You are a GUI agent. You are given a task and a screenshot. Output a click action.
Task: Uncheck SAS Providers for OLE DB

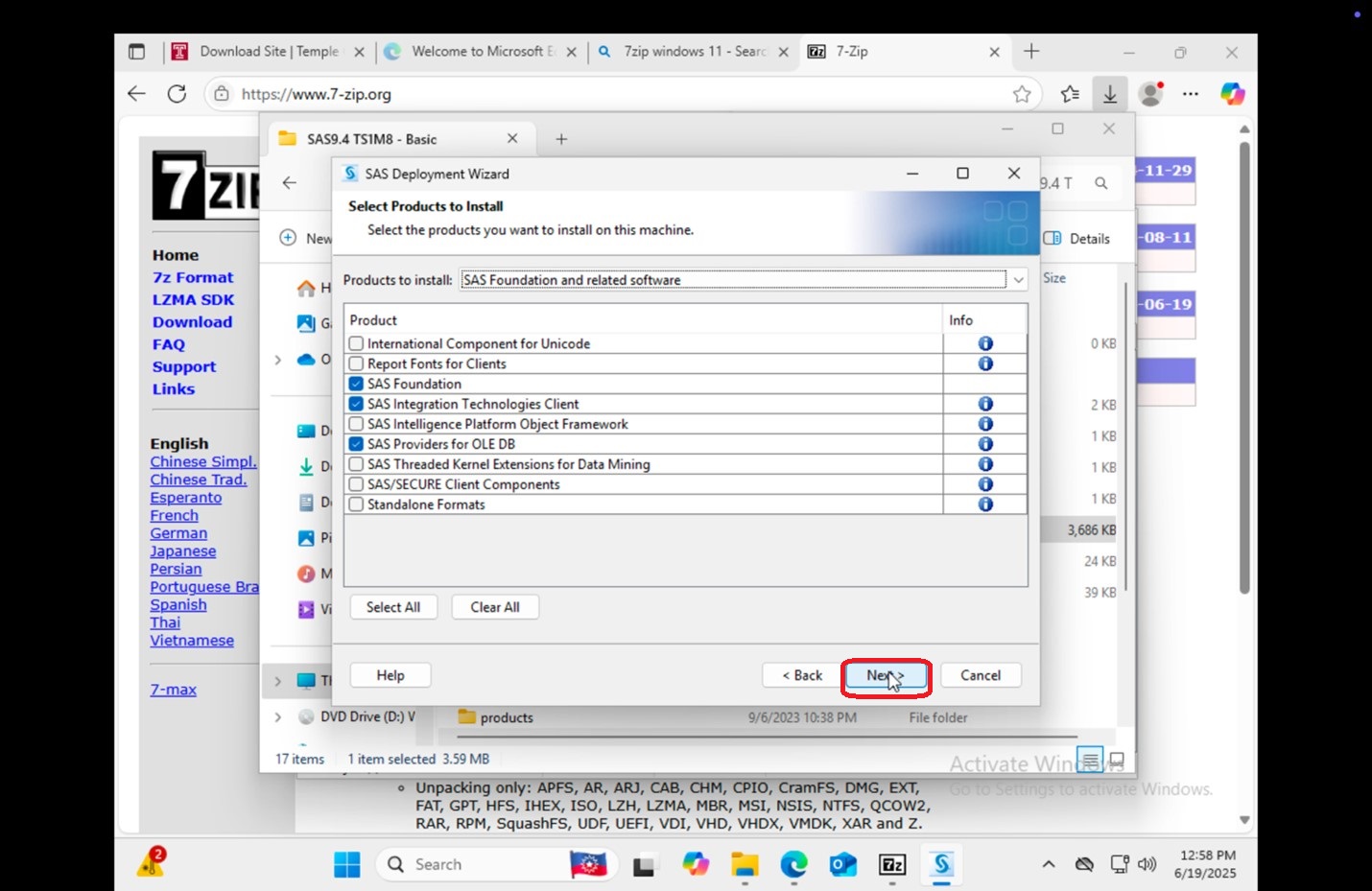(x=356, y=444)
